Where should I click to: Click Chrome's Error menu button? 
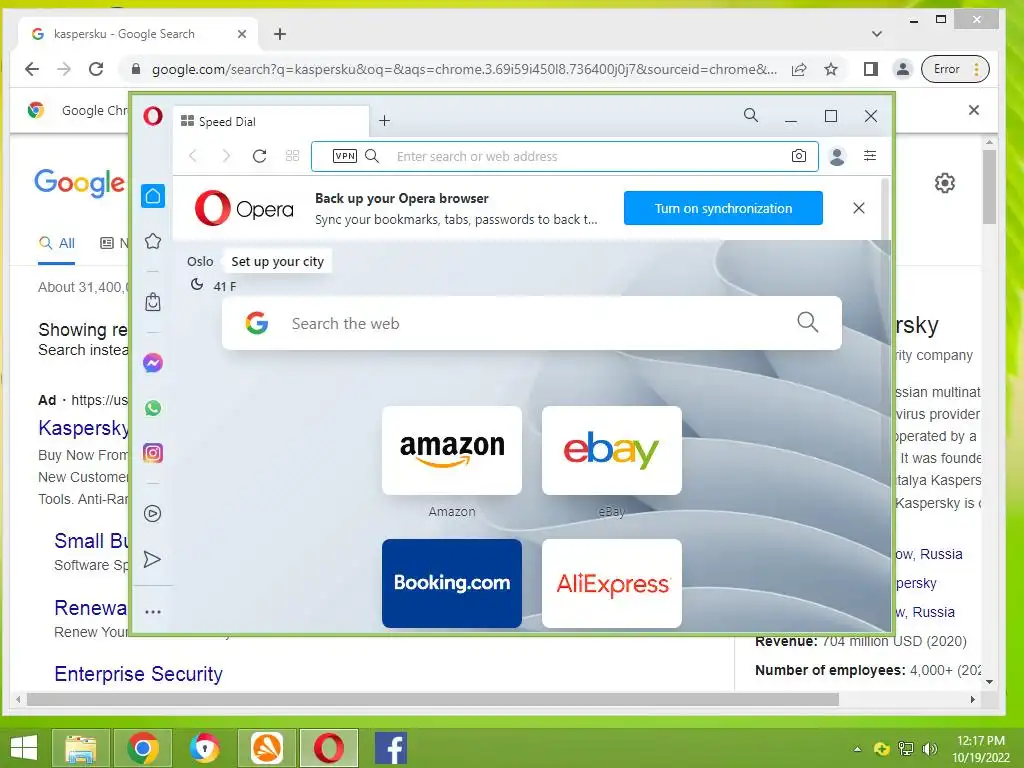point(955,69)
